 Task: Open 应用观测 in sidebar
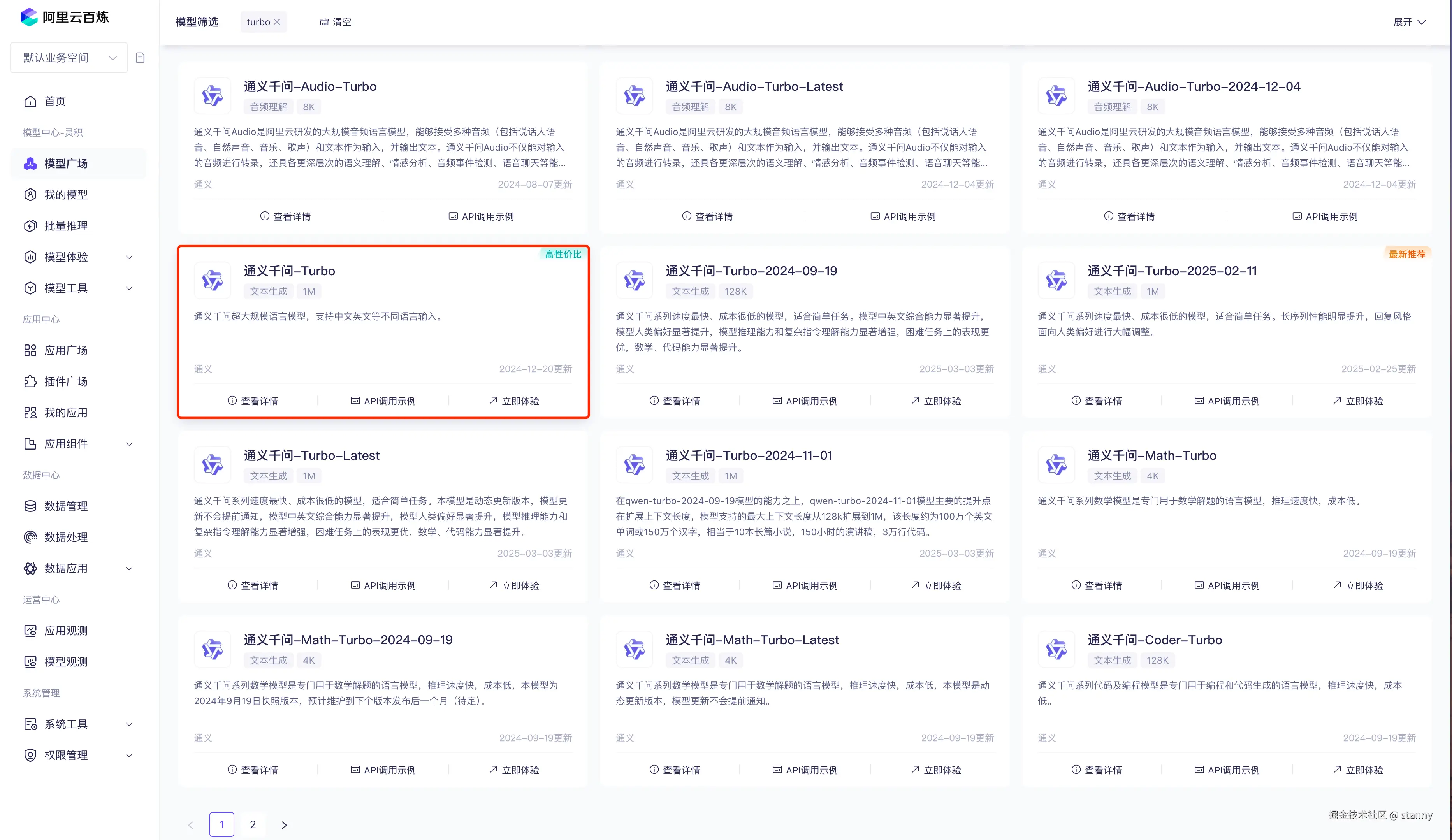coord(66,630)
